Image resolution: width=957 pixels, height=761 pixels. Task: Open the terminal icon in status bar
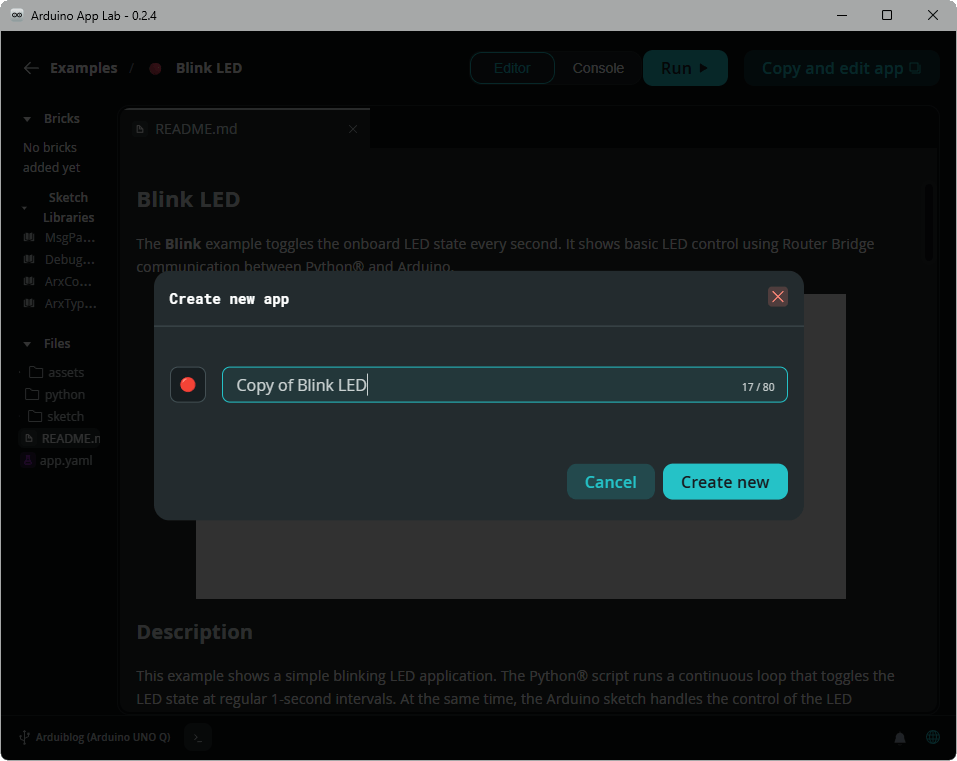point(199,738)
